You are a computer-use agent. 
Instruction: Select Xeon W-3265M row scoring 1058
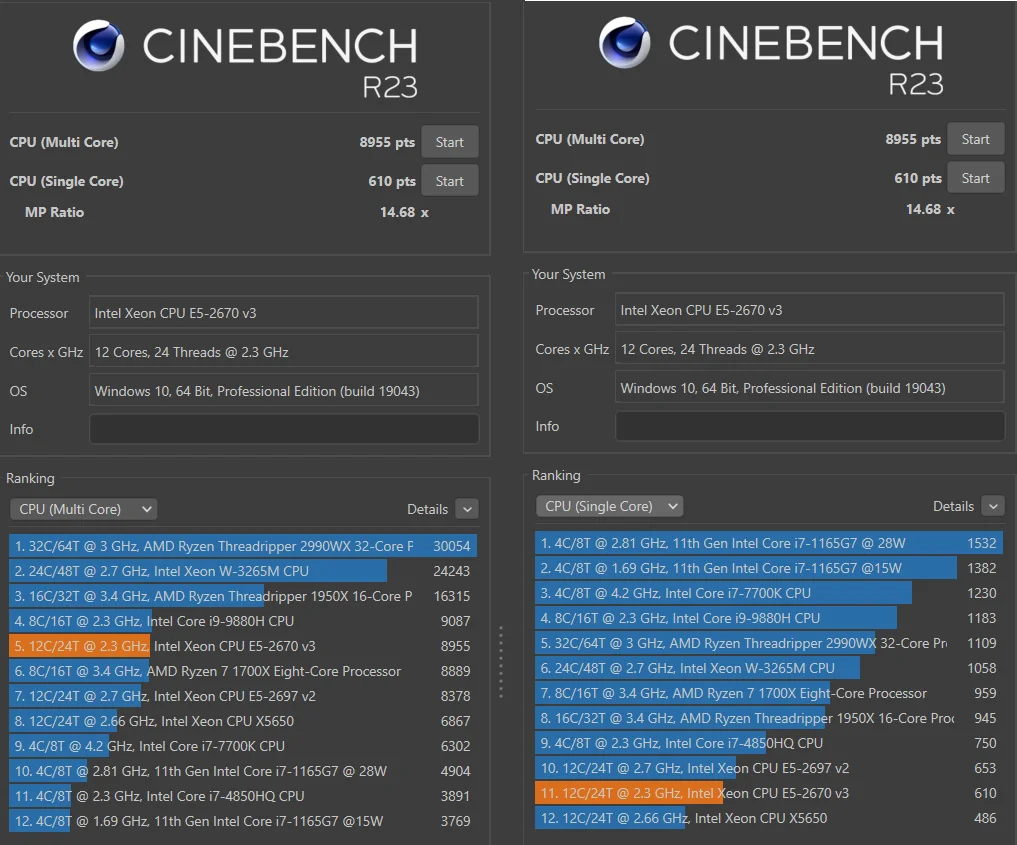[x=769, y=668]
